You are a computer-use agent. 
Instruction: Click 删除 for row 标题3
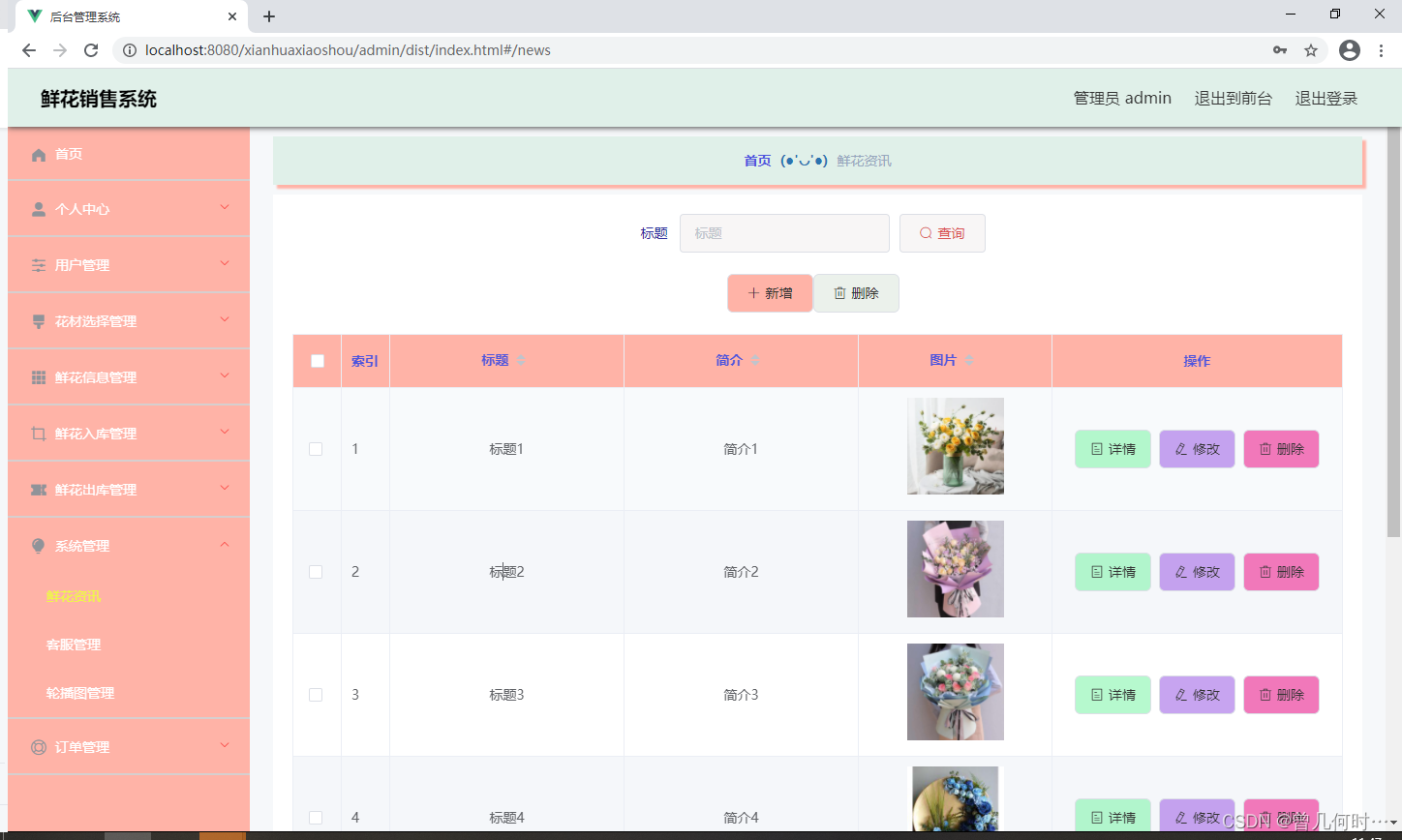point(1281,695)
